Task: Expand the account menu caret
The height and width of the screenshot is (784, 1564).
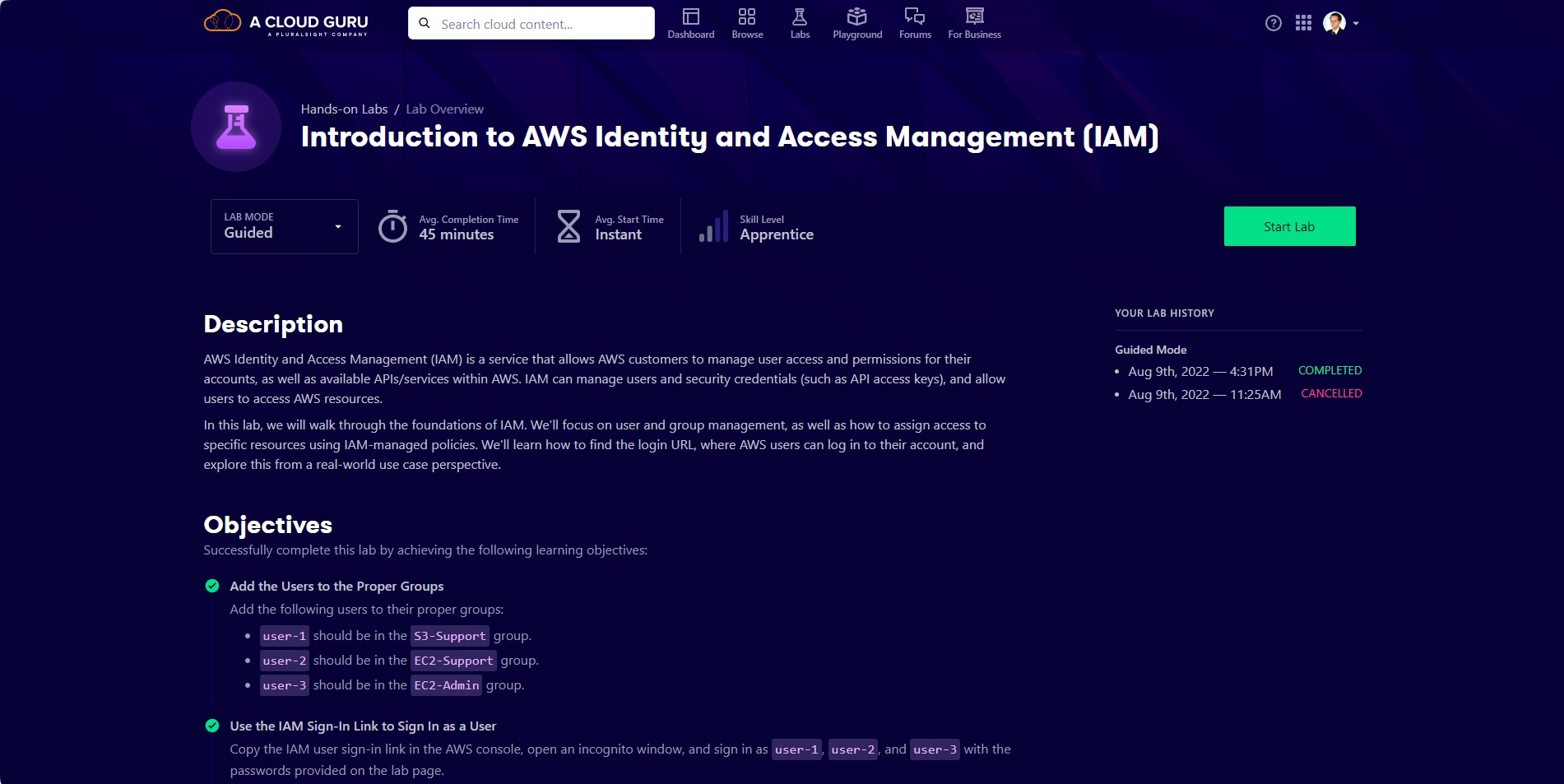Action: tap(1356, 23)
